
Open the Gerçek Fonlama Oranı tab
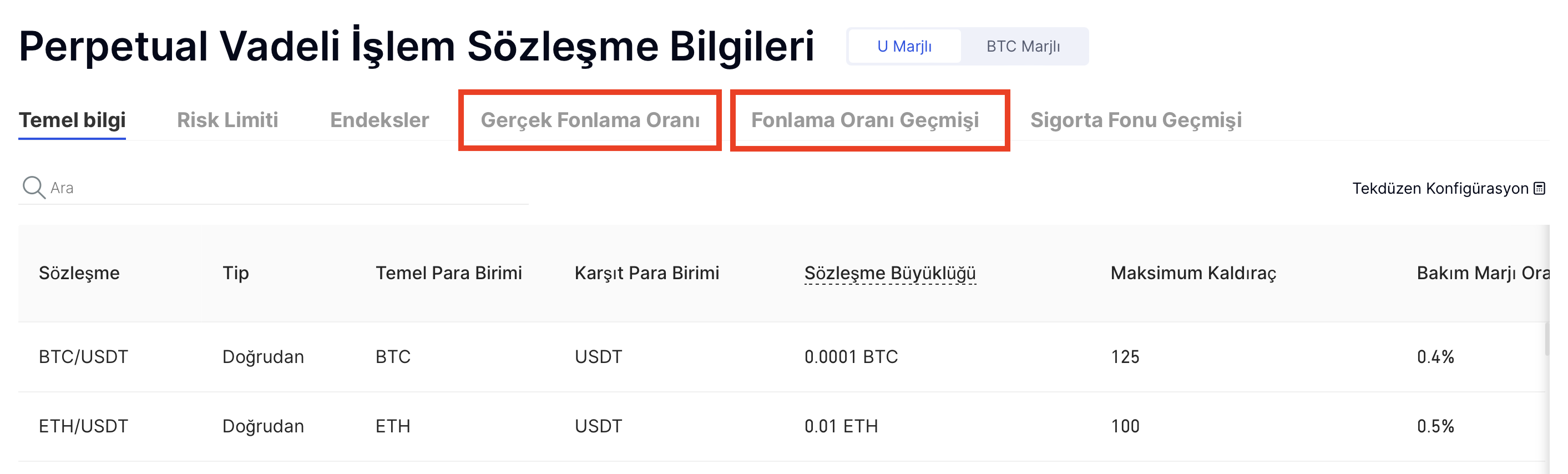coord(590,120)
